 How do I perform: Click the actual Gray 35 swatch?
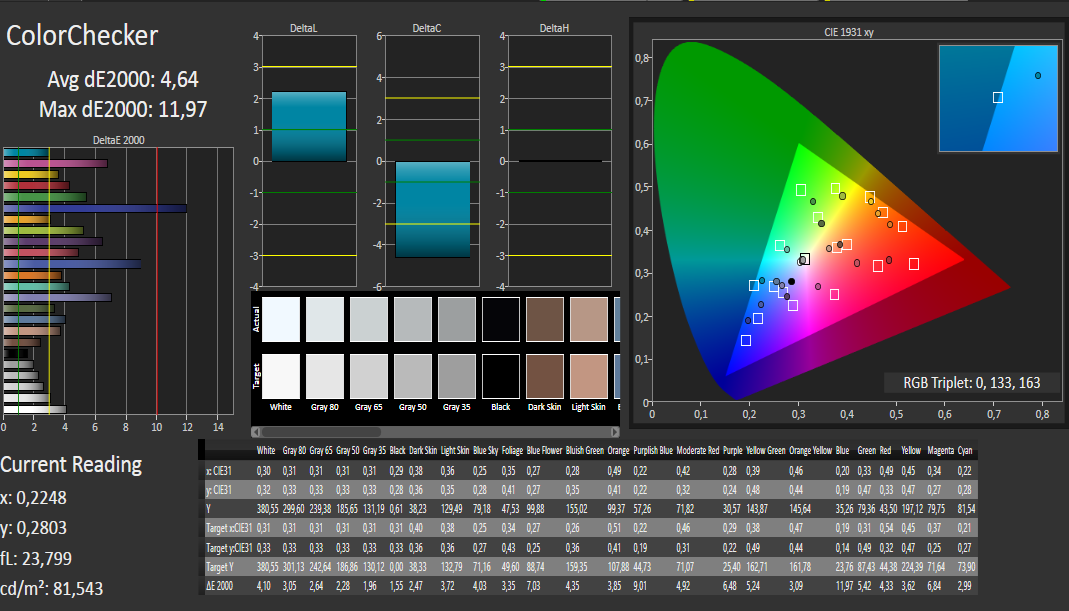[x=456, y=321]
